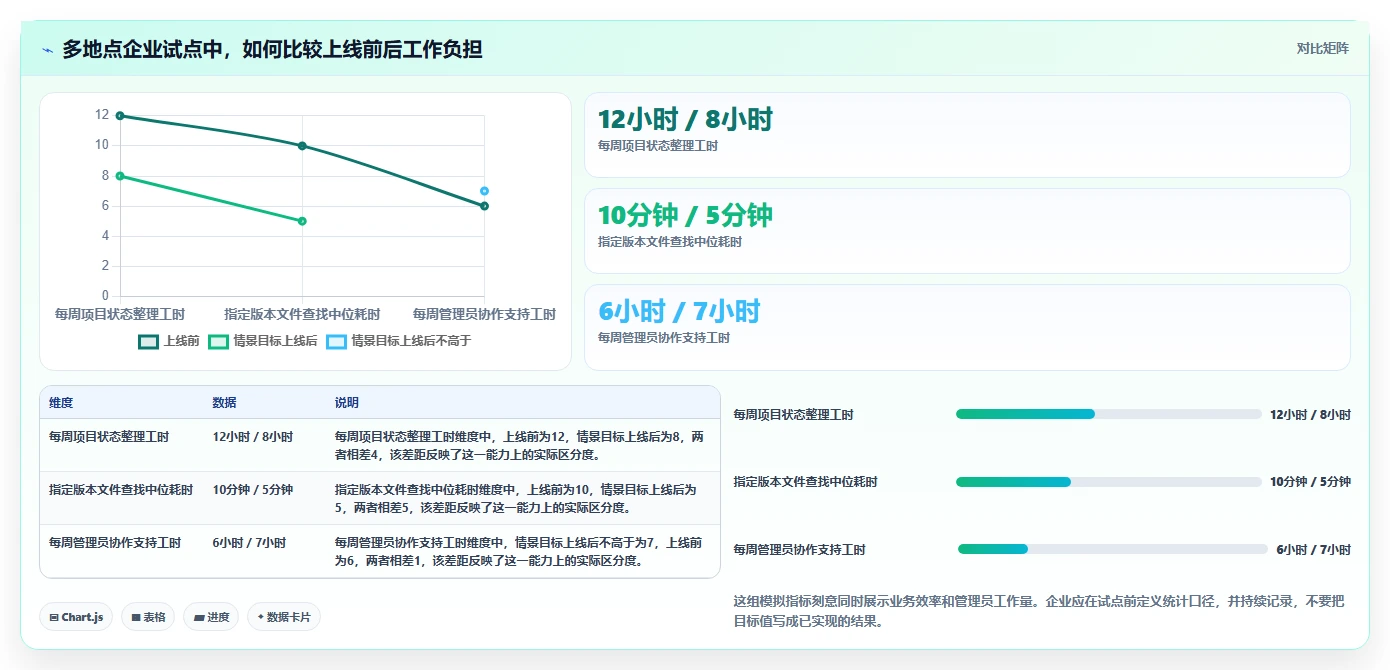Click the 进度 tag
This screenshot has height=670, width=1390.
tap(211, 617)
